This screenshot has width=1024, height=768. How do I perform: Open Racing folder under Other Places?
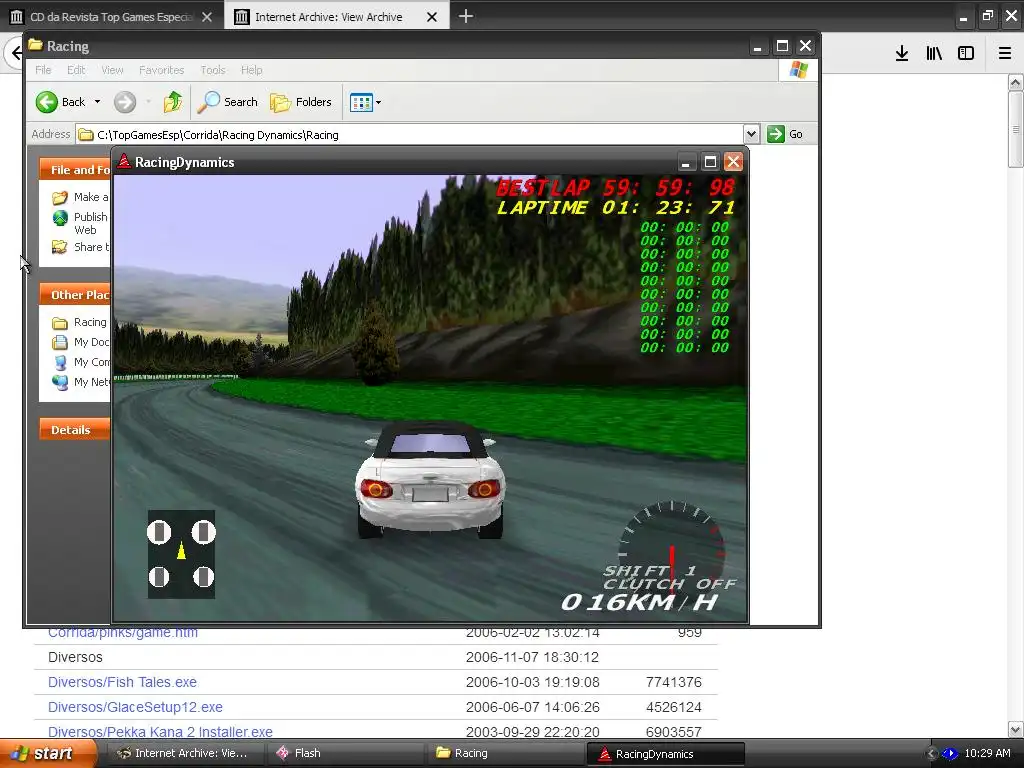point(79,322)
